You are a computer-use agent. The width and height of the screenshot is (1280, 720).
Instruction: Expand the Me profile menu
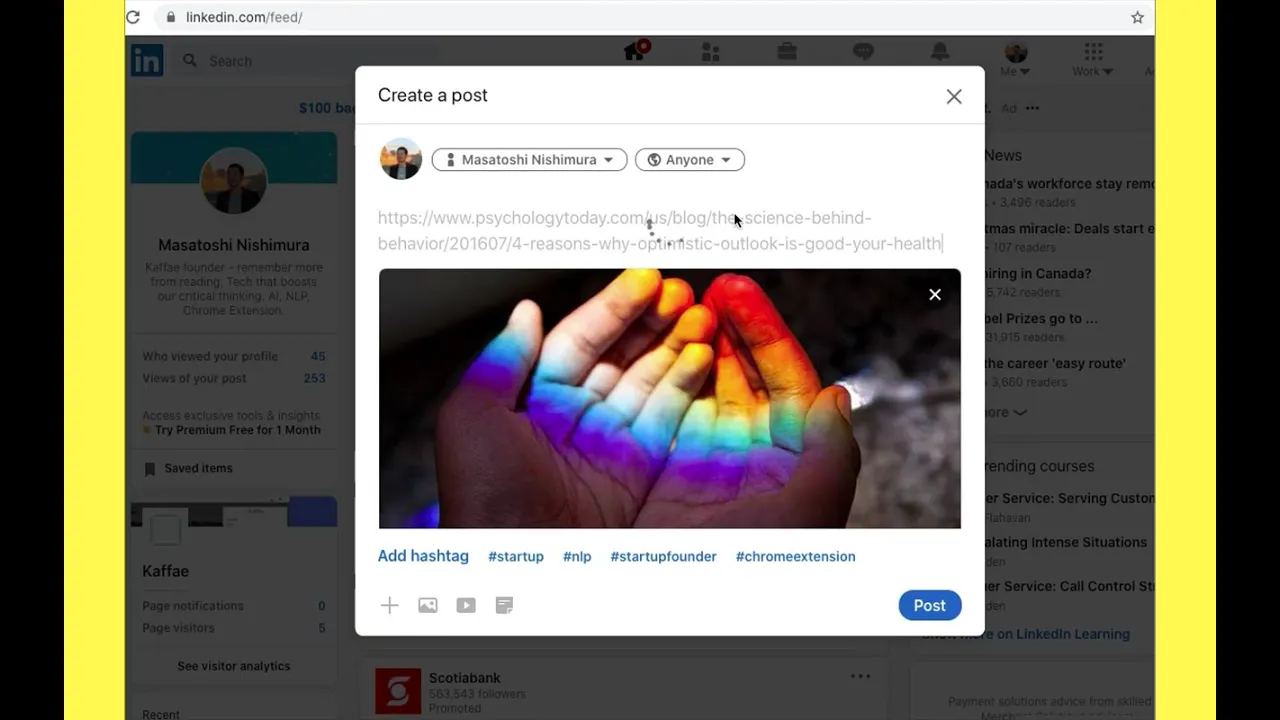click(x=1016, y=60)
